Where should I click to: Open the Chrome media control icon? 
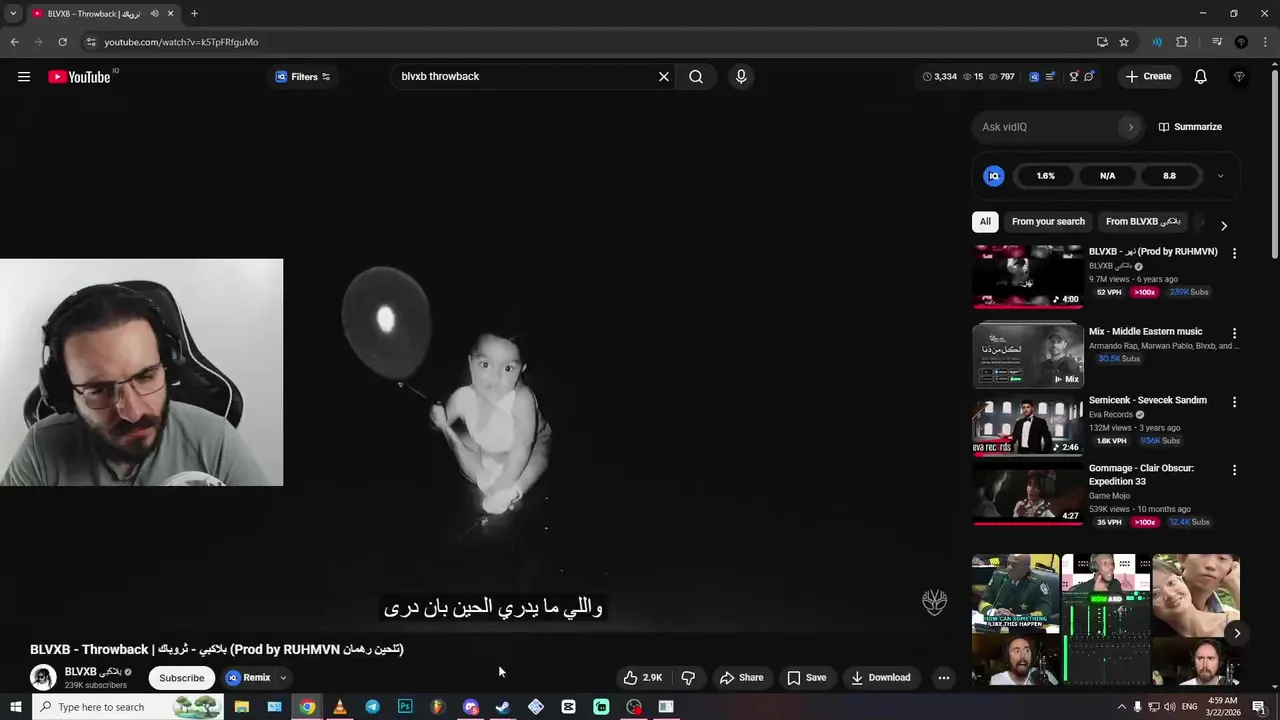[1217, 42]
